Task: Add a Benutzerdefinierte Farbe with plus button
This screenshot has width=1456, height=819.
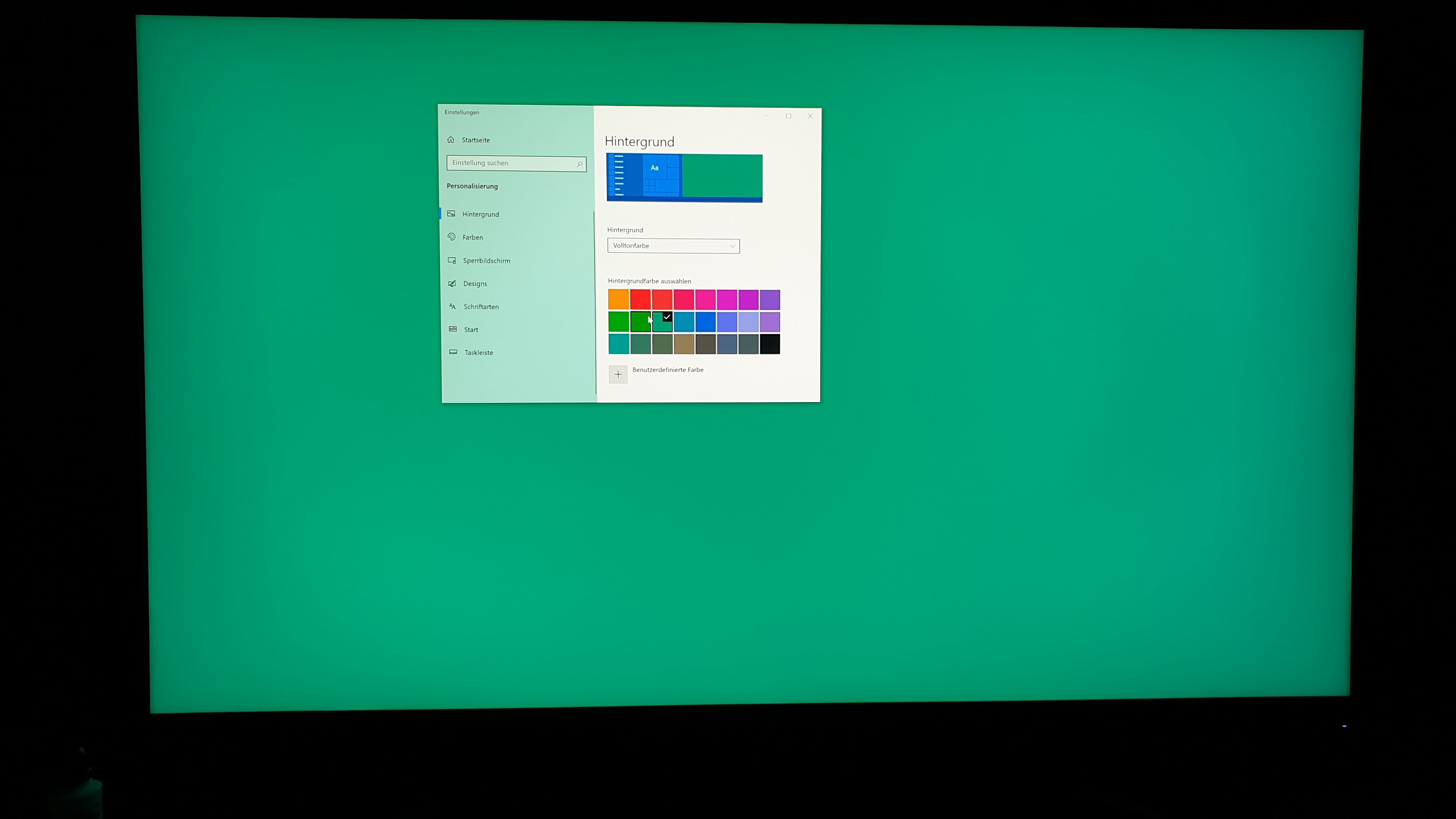Action: (618, 374)
